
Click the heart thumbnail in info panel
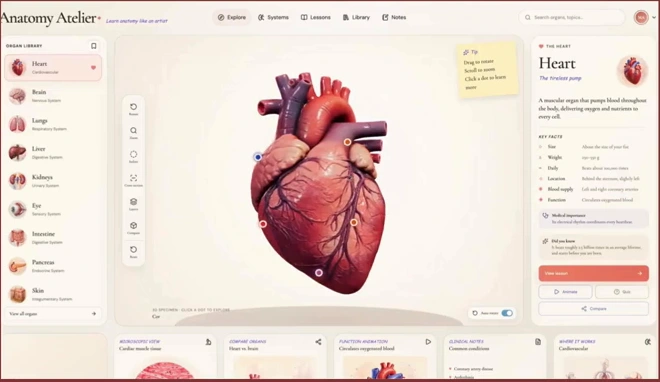click(x=632, y=71)
